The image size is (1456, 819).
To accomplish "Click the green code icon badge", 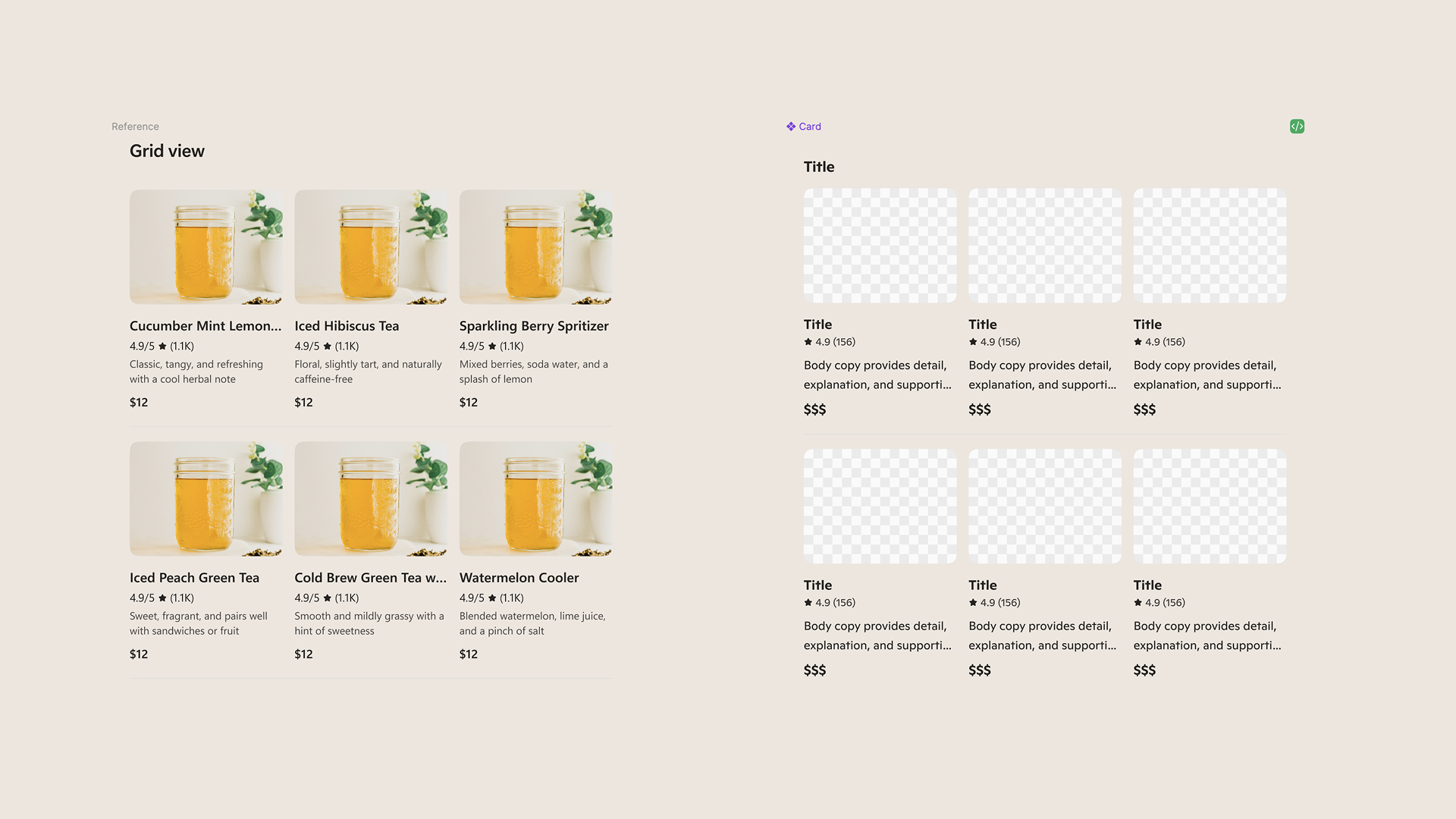I will 1297,127.
